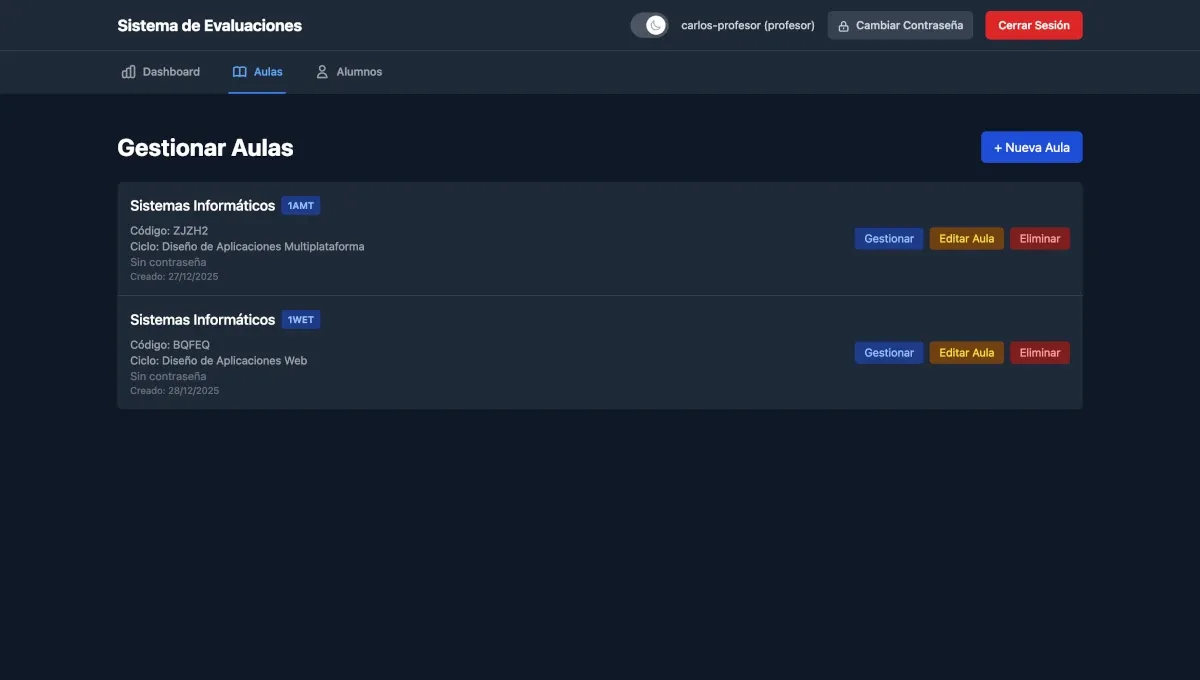The width and height of the screenshot is (1200, 680).
Task: Open the Alumnos tab
Action: click(x=350, y=69)
